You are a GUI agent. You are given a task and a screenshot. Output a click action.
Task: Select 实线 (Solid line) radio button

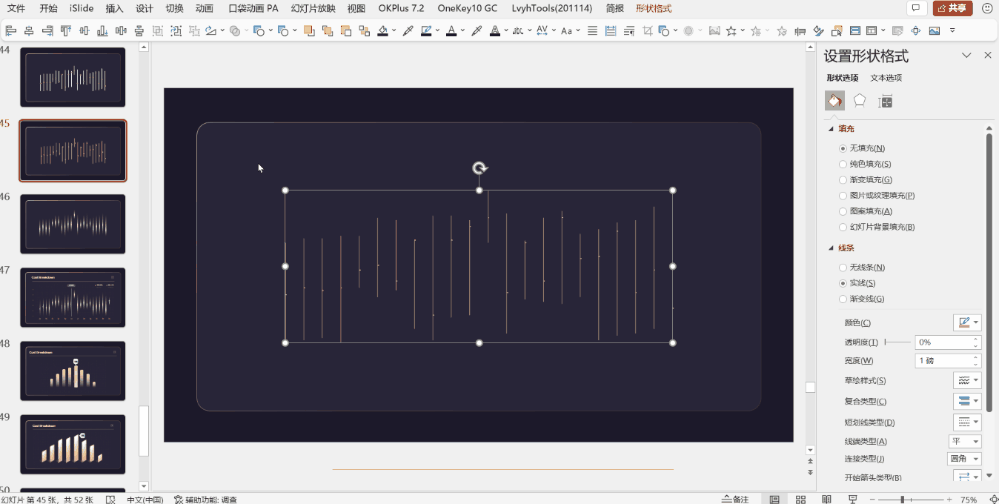[843, 283]
